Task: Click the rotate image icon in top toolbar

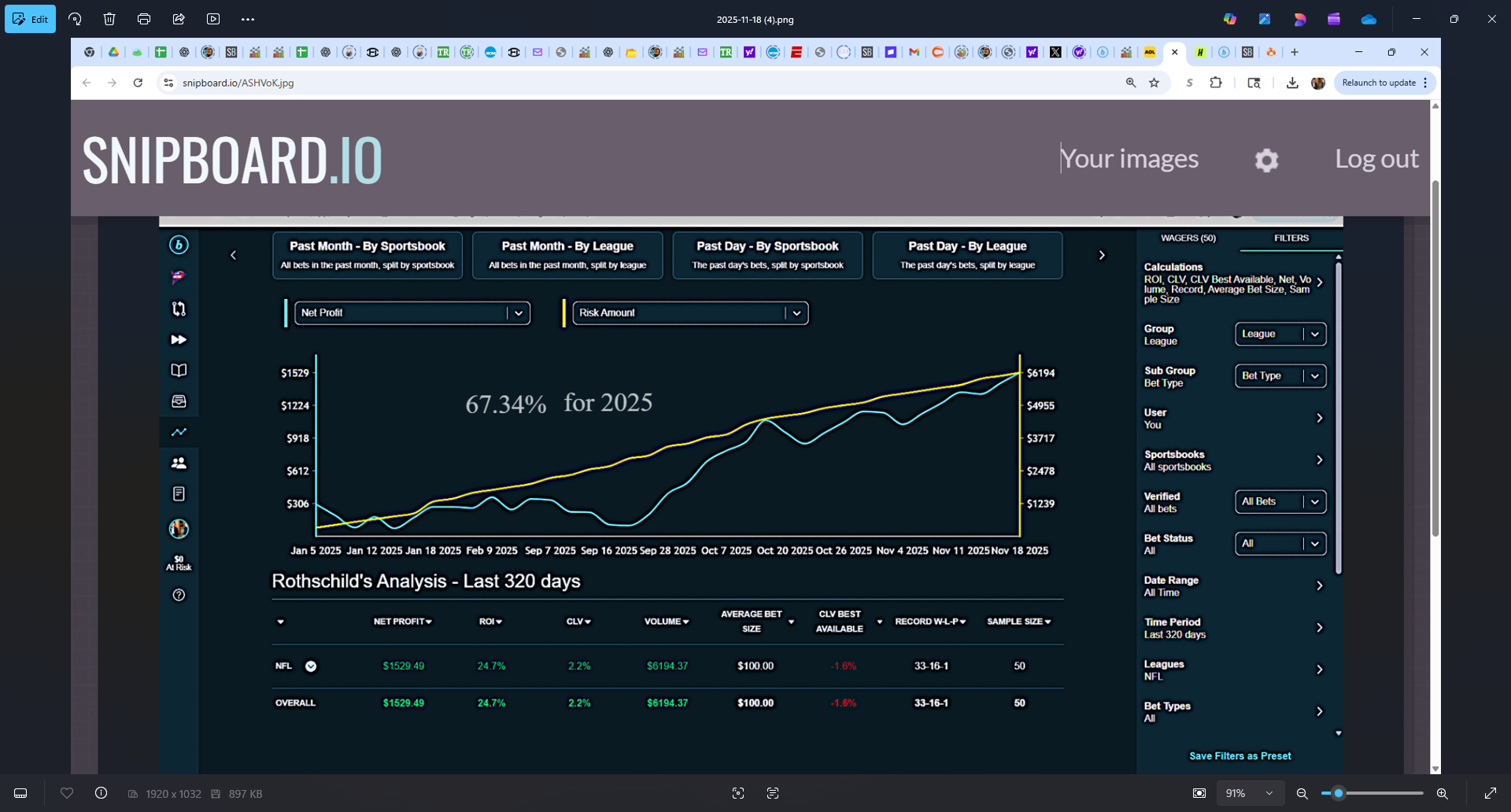Action: pyautogui.click(x=75, y=19)
